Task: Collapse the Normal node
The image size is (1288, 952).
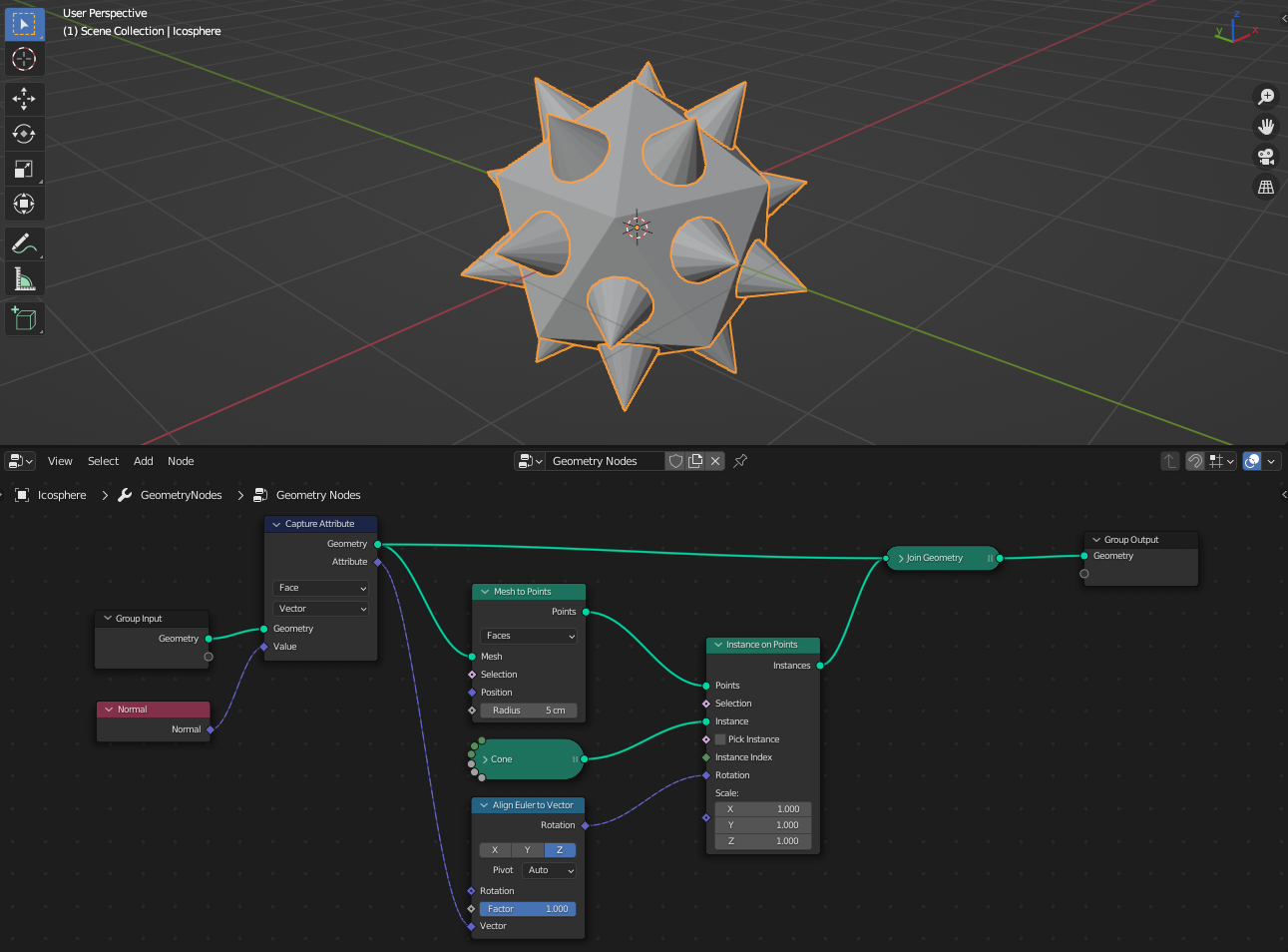Action: point(109,710)
